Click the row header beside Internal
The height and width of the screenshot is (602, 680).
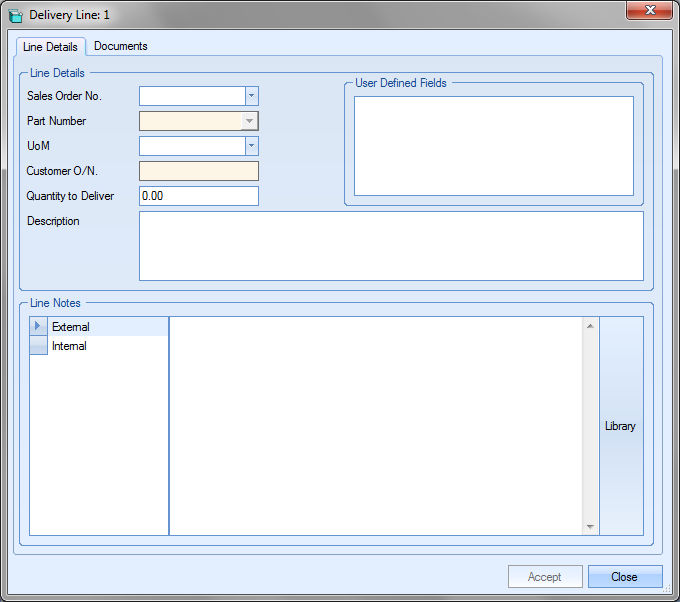[38, 346]
